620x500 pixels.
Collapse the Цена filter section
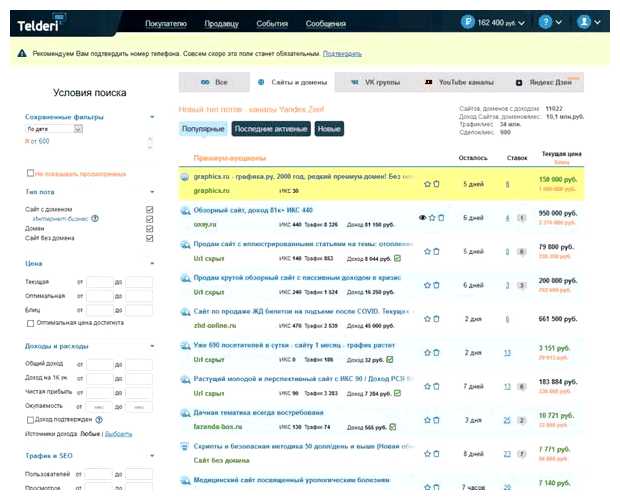tap(151, 264)
